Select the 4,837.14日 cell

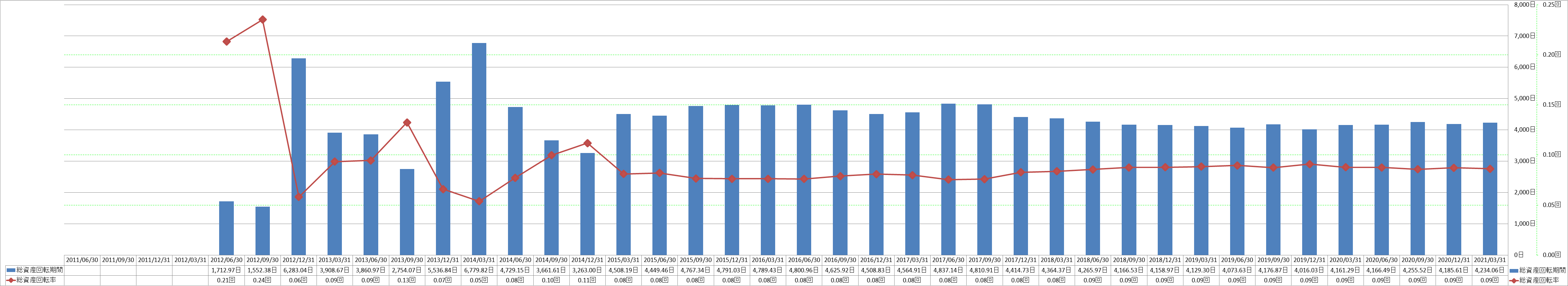pos(948,270)
